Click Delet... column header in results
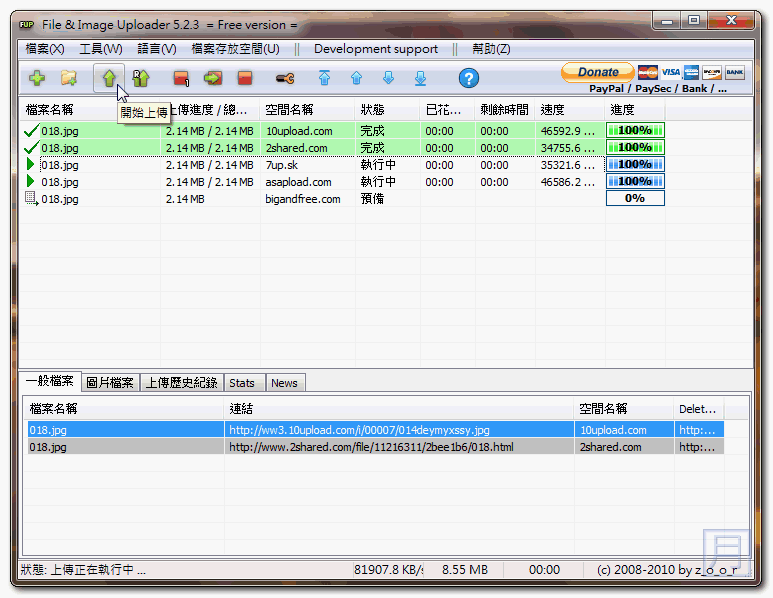The image size is (773, 598). coord(698,409)
